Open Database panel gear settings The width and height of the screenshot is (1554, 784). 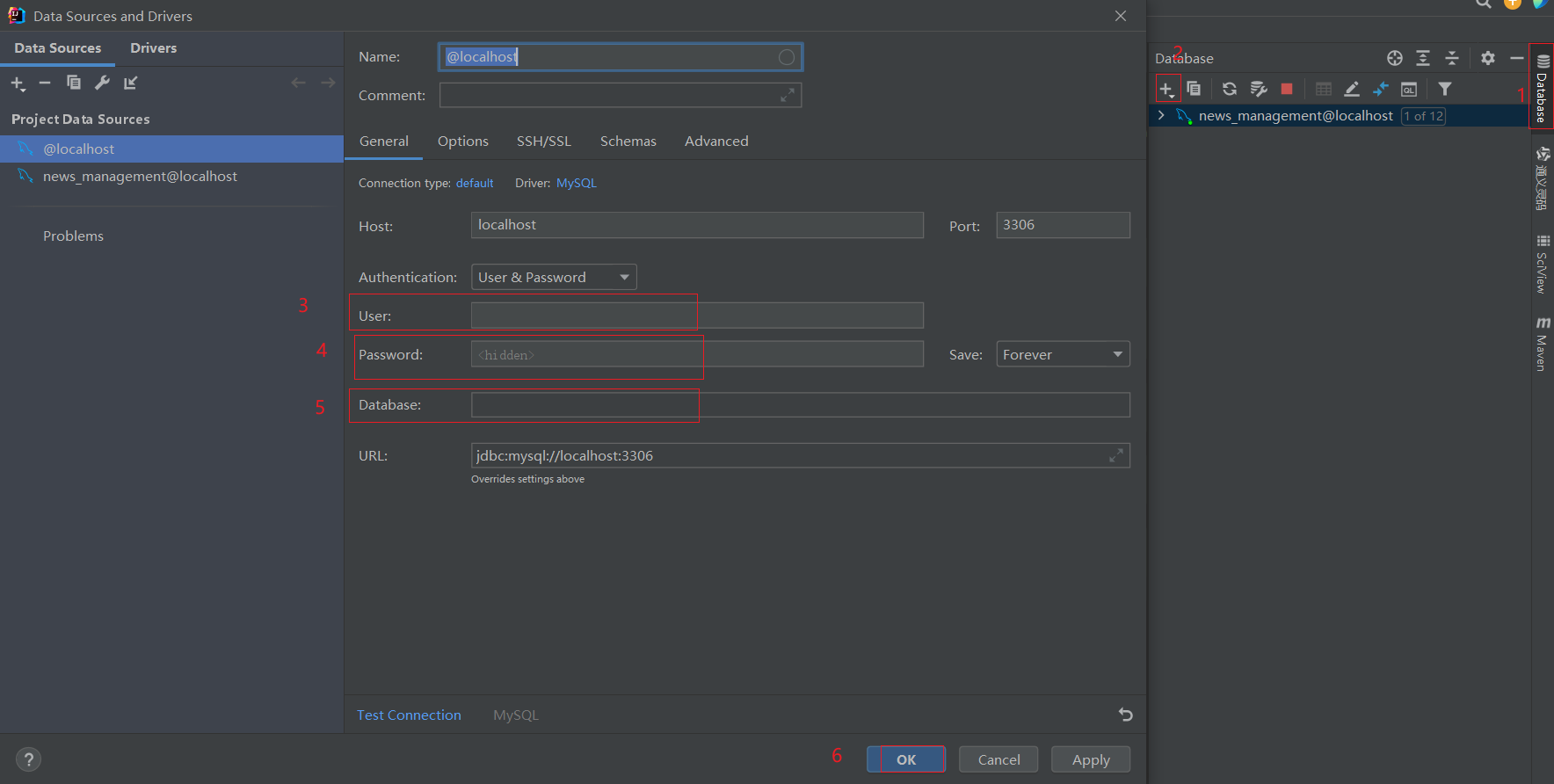tap(1488, 58)
